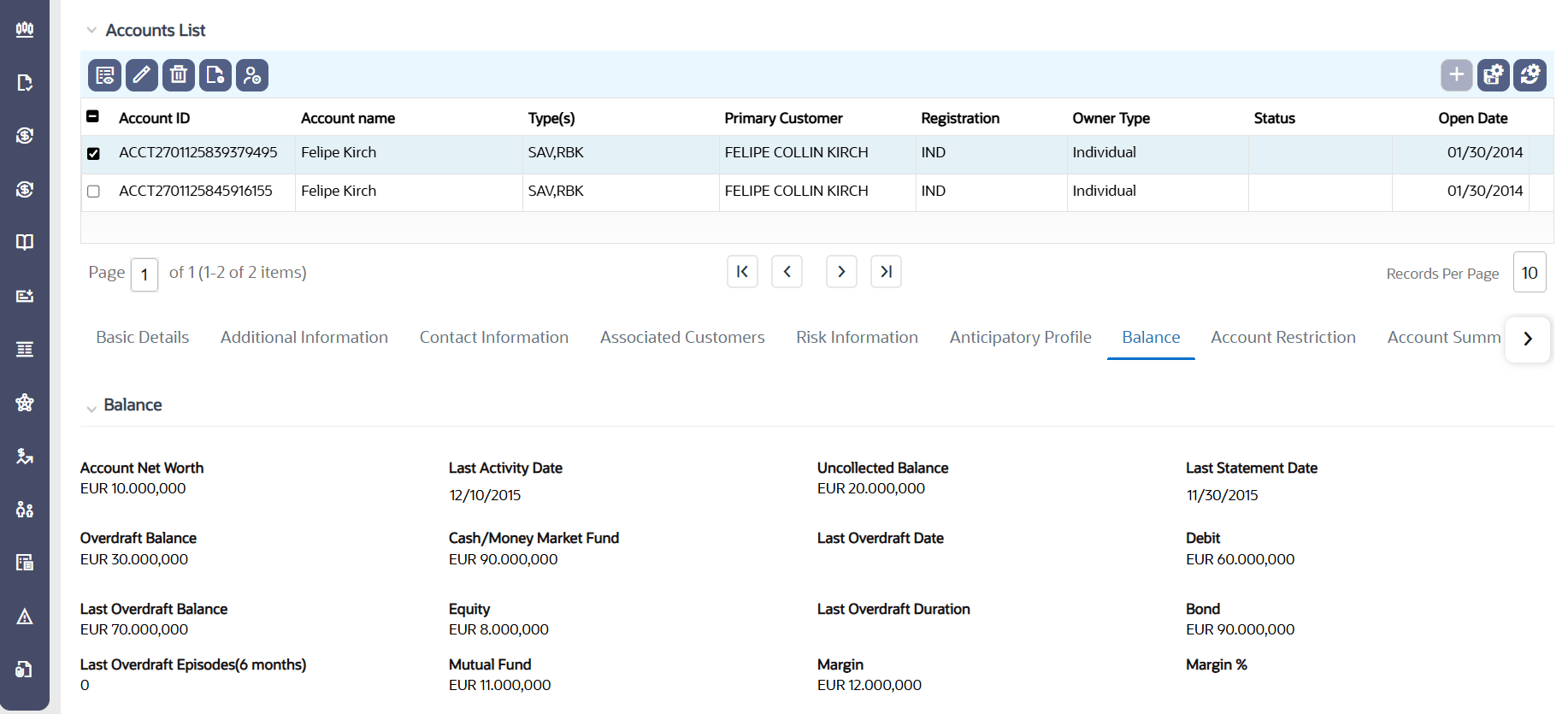The width and height of the screenshot is (1568, 714).
Task: Sort by Open Date column header
Action: coord(1473,118)
